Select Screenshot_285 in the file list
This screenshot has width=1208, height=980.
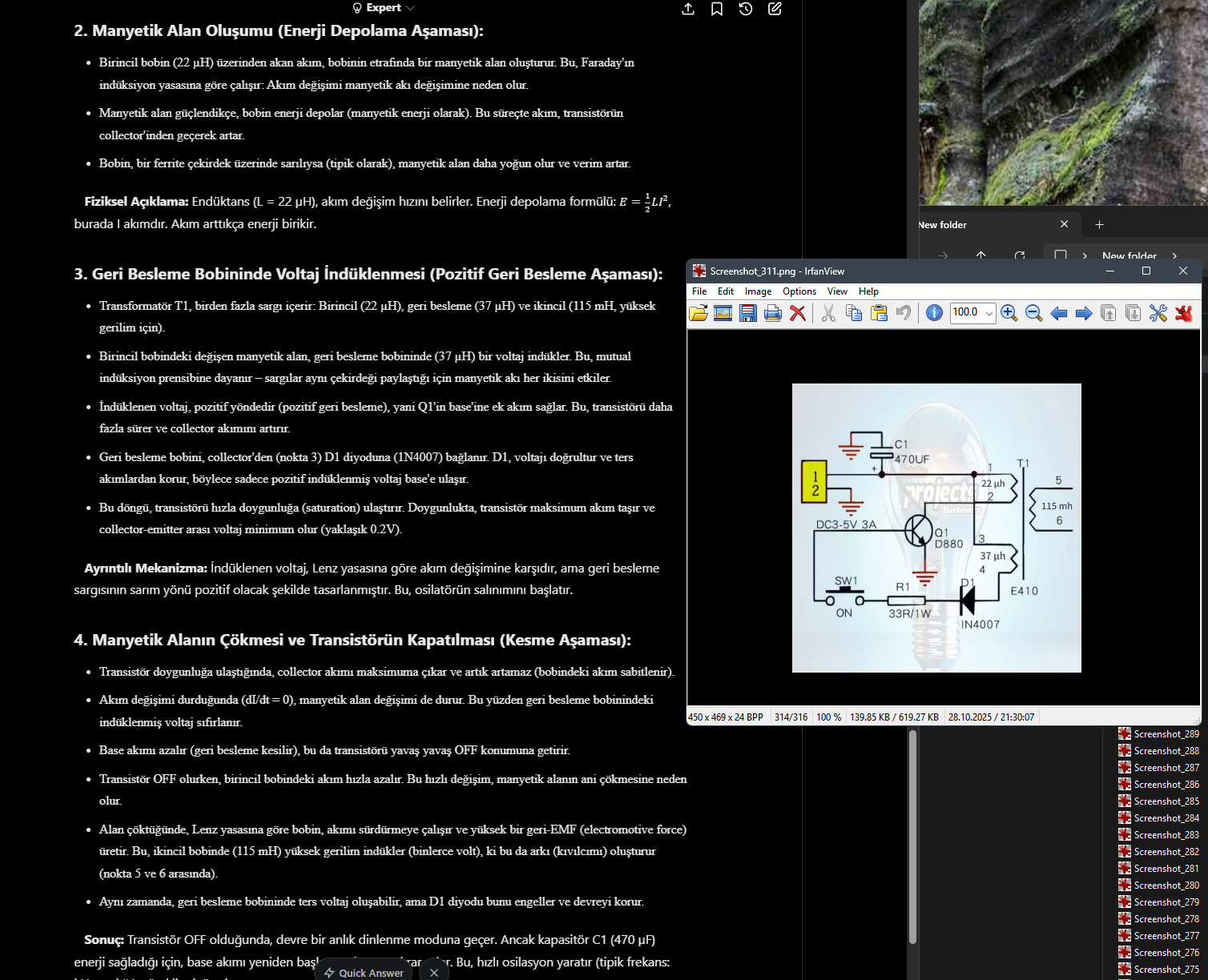[1166, 801]
